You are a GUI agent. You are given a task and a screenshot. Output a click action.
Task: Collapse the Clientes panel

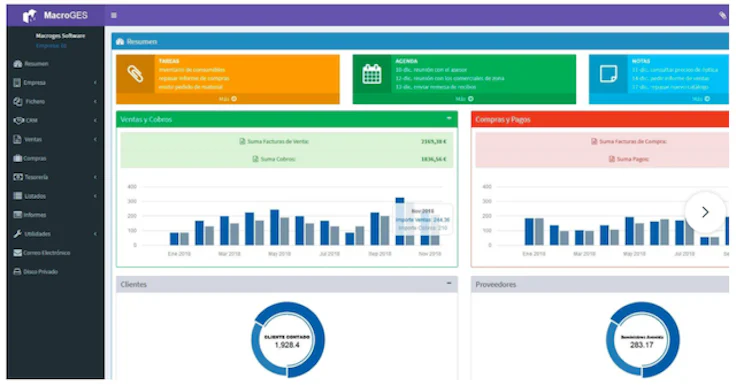click(x=449, y=283)
